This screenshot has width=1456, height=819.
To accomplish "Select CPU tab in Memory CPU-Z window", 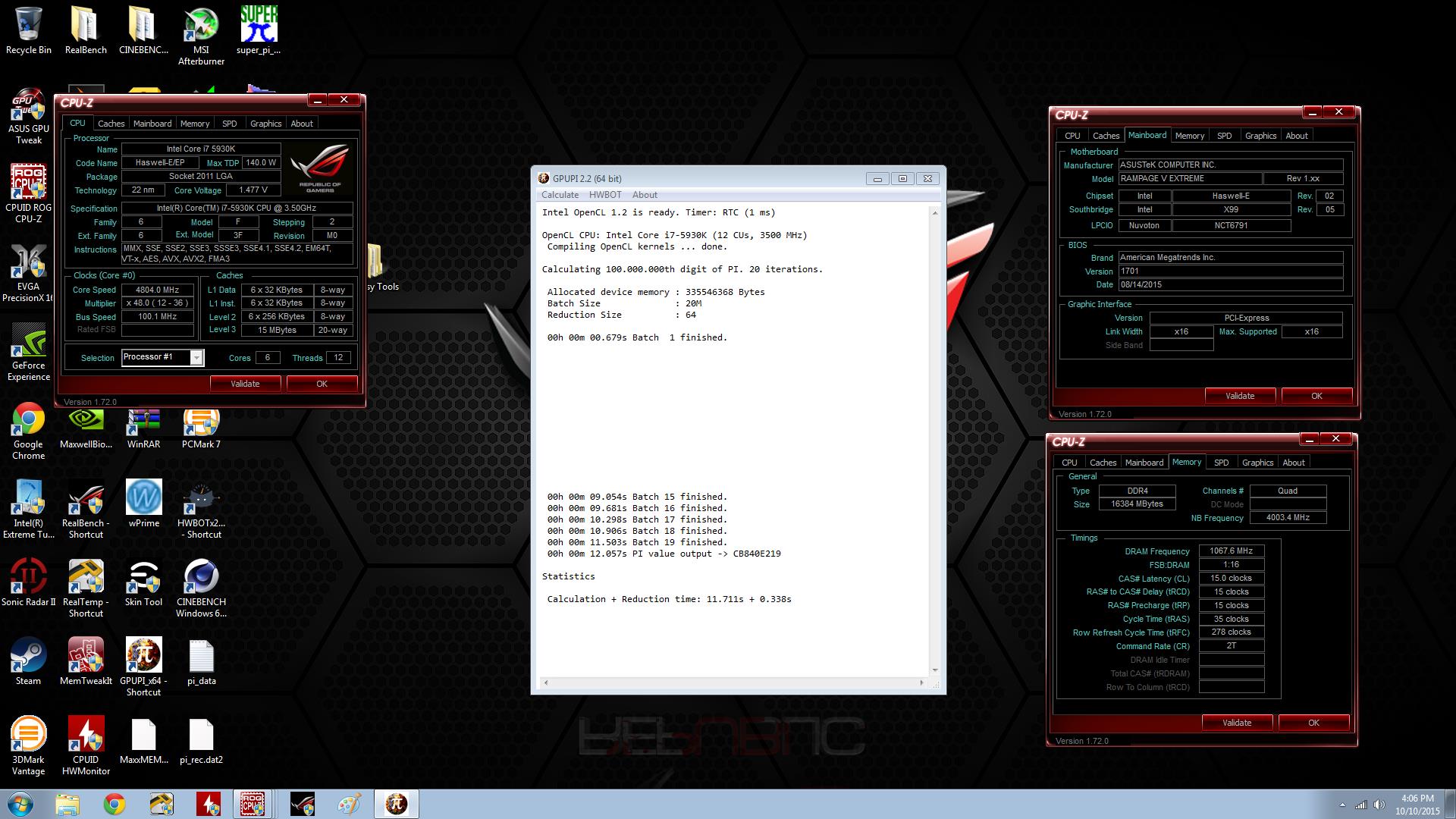I will [1069, 463].
